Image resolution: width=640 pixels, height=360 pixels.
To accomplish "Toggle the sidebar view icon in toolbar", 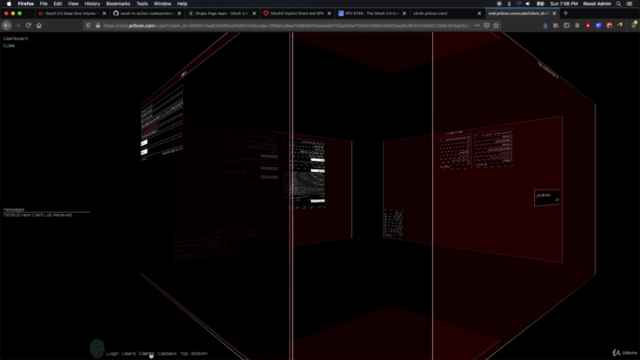I will point(567,25).
